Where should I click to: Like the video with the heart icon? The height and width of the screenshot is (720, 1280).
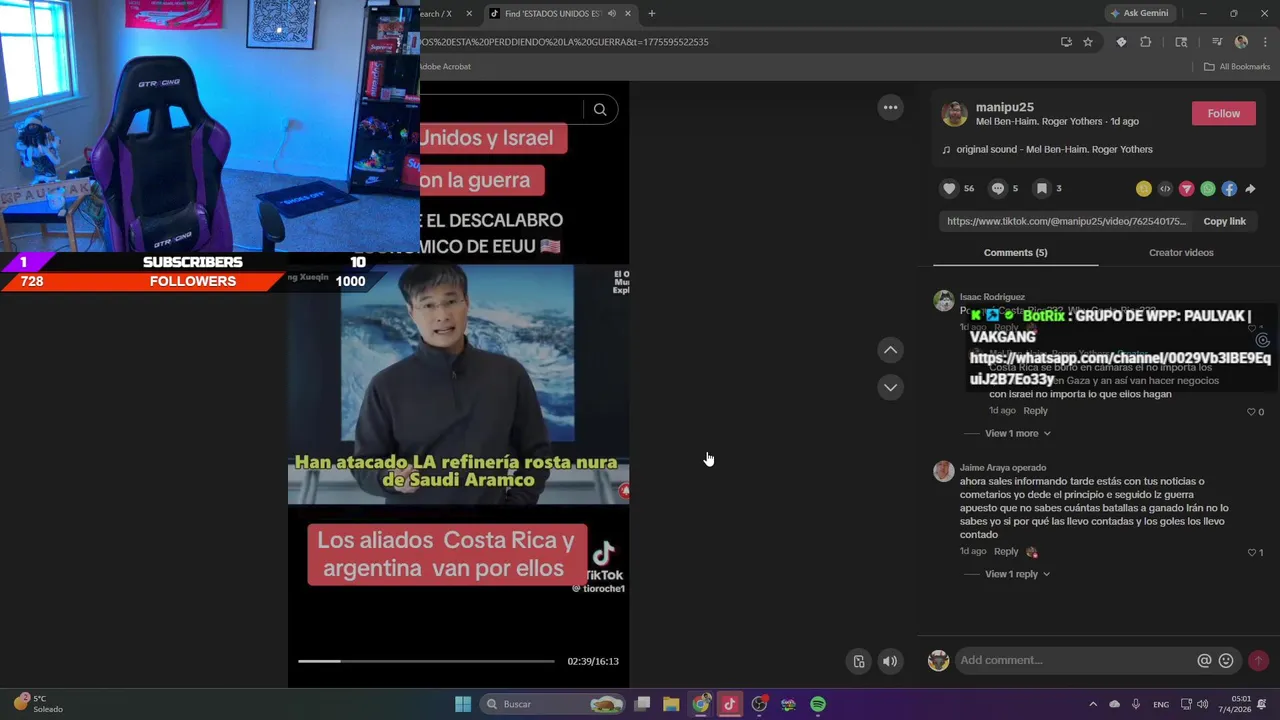click(x=949, y=188)
